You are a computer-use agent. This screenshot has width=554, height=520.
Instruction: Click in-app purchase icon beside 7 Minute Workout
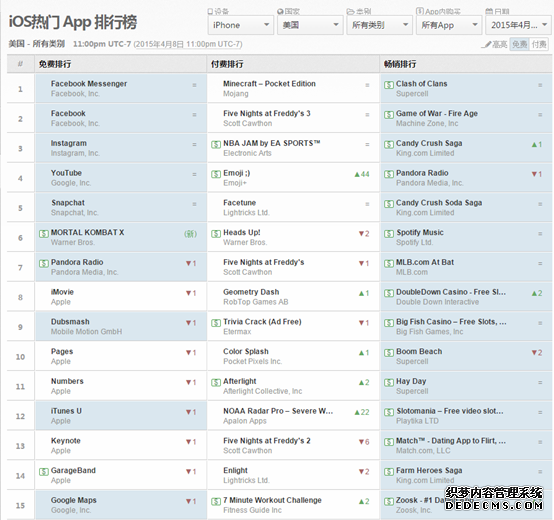216,501
